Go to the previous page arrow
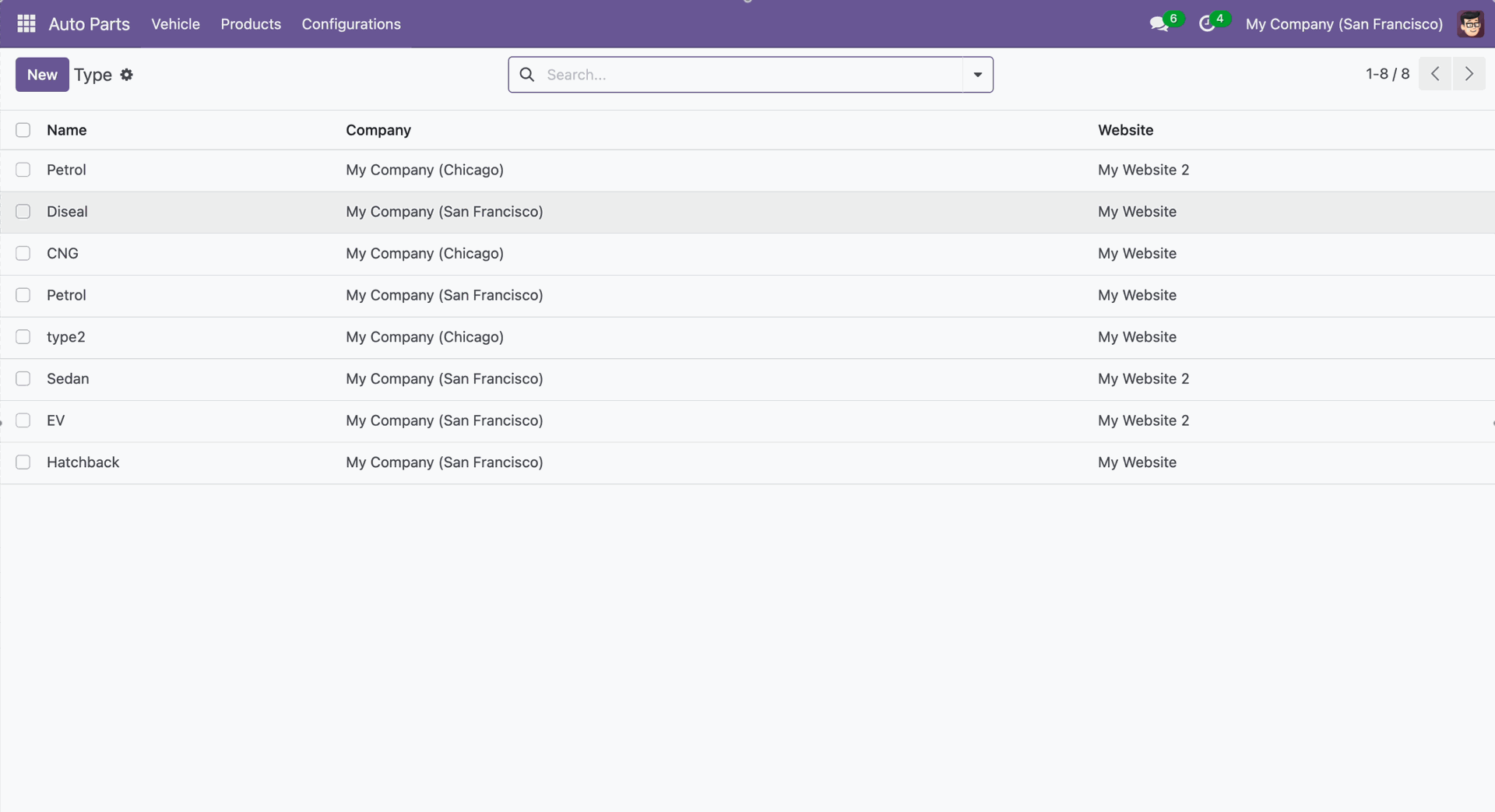This screenshot has height=812, width=1495. click(1434, 74)
